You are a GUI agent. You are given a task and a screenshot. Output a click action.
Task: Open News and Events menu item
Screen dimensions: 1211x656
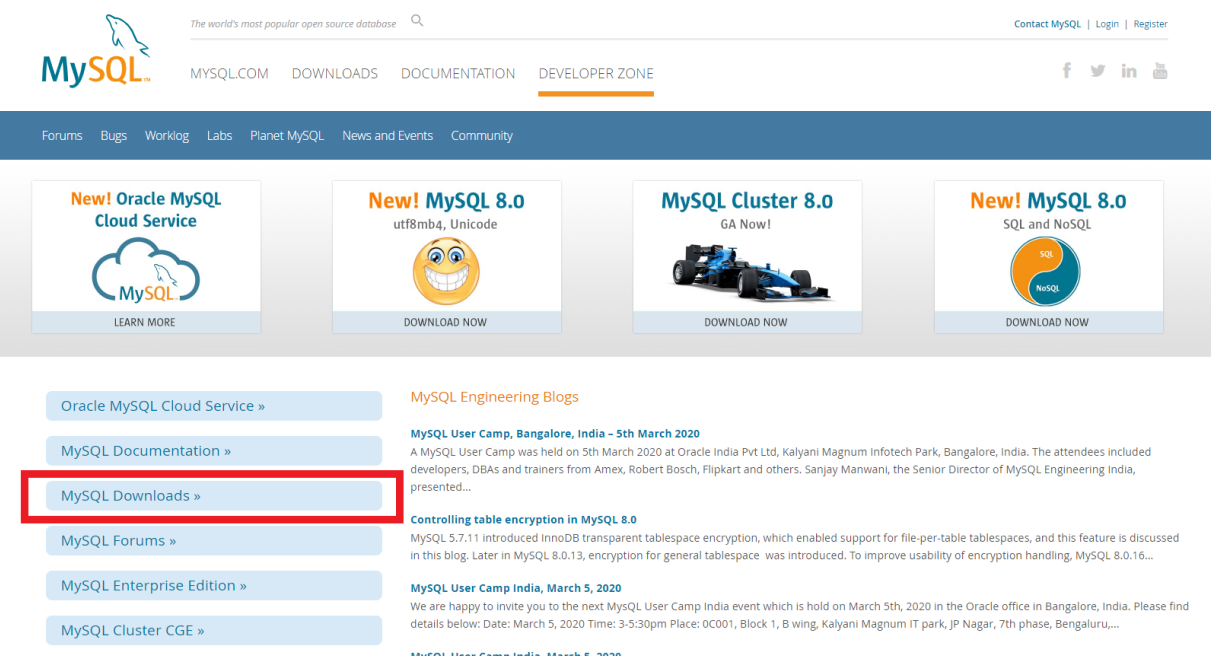coord(388,135)
